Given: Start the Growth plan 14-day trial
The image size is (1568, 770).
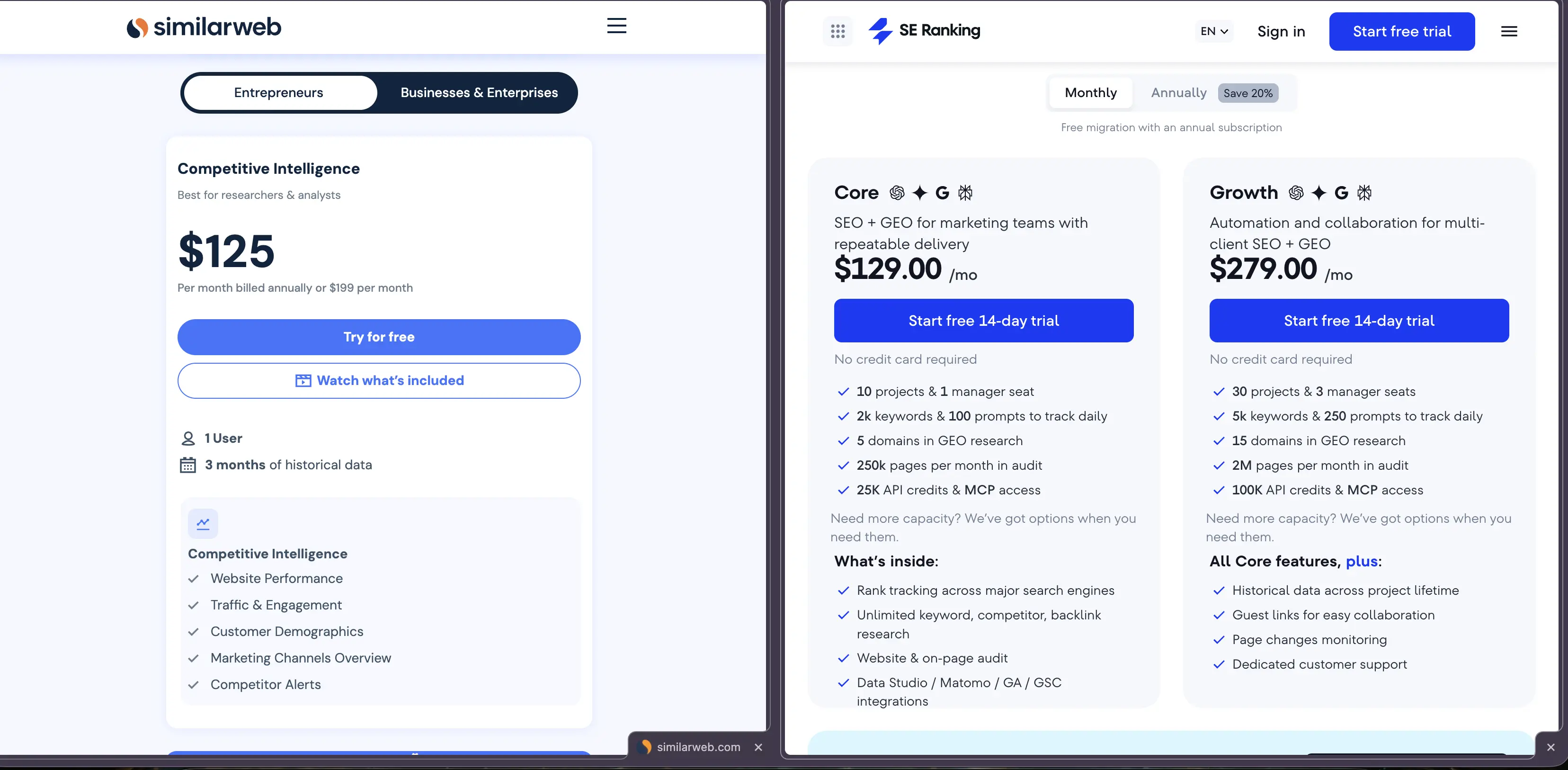Looking at the screenshot, I should point(1359,320).
